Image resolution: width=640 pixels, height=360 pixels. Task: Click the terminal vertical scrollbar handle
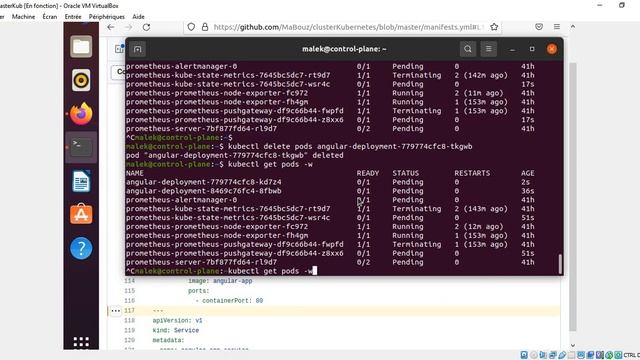[x=560, y=264]
